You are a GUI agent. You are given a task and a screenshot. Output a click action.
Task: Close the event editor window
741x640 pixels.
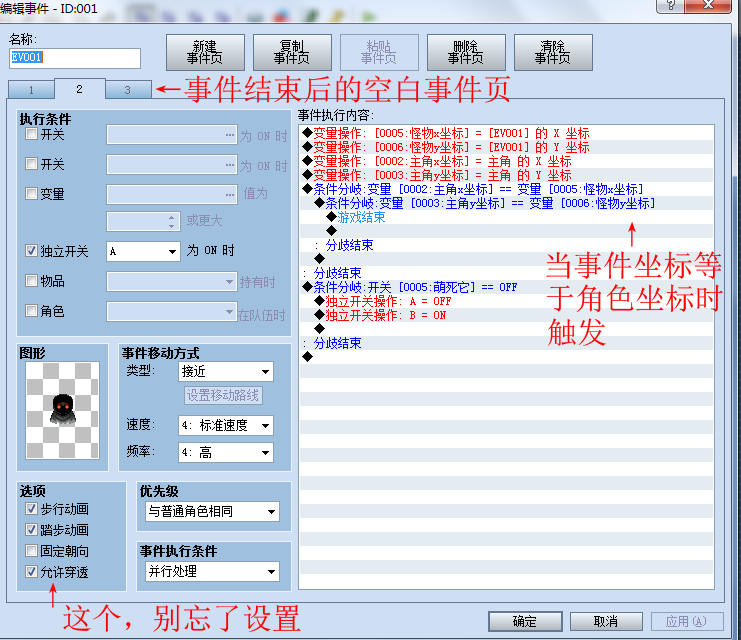[707, 6]
